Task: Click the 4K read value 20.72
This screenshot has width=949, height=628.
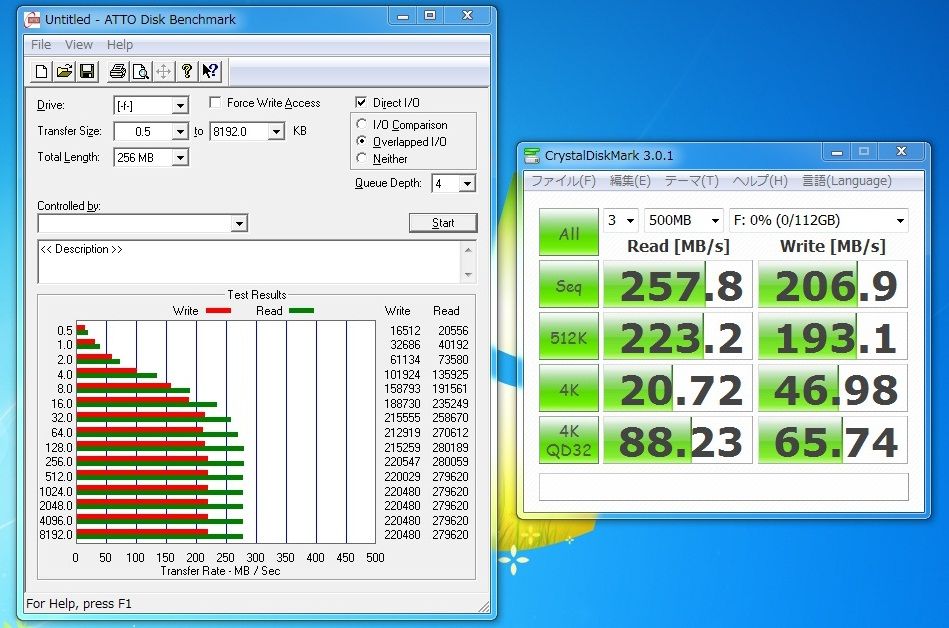Action: [678, 389]
